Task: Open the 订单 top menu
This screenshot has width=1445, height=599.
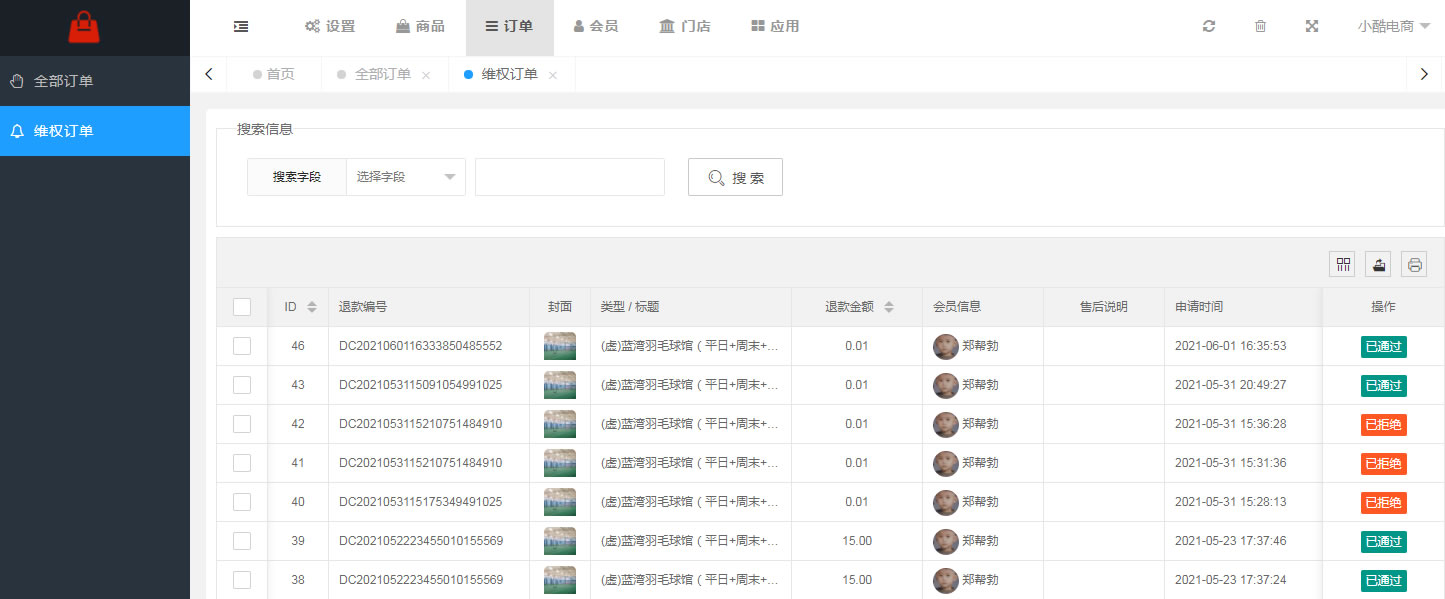Action: [509, 27]
